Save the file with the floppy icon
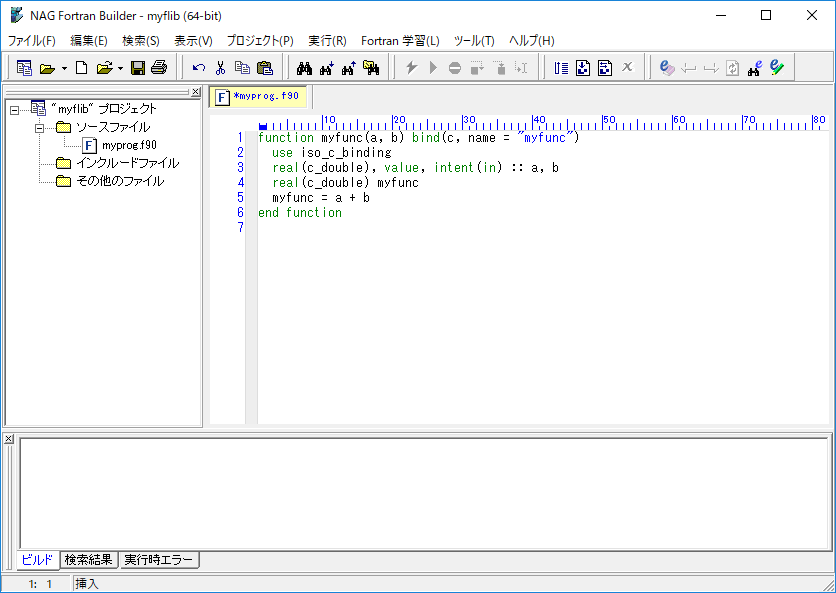Viewport: 836px width, 593px height. point(138,68)
